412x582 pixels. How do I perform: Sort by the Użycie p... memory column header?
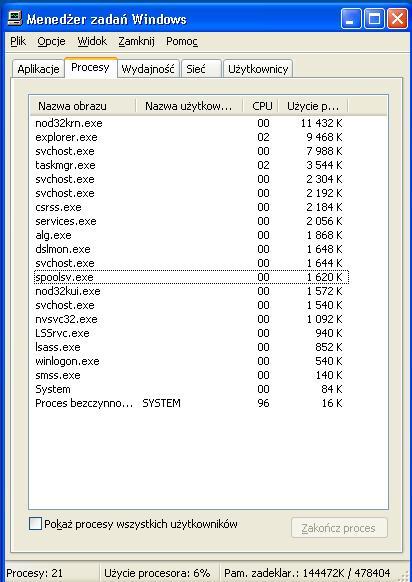click(x=313, y=106)
